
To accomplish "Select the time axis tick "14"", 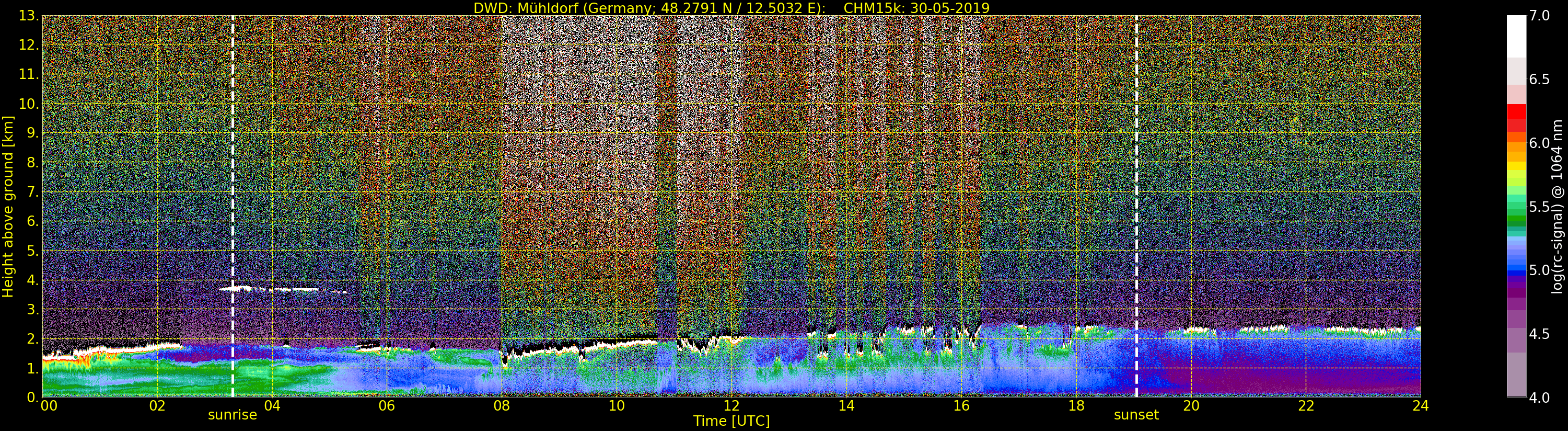I will pyautogui.click(x=846, y=406).
